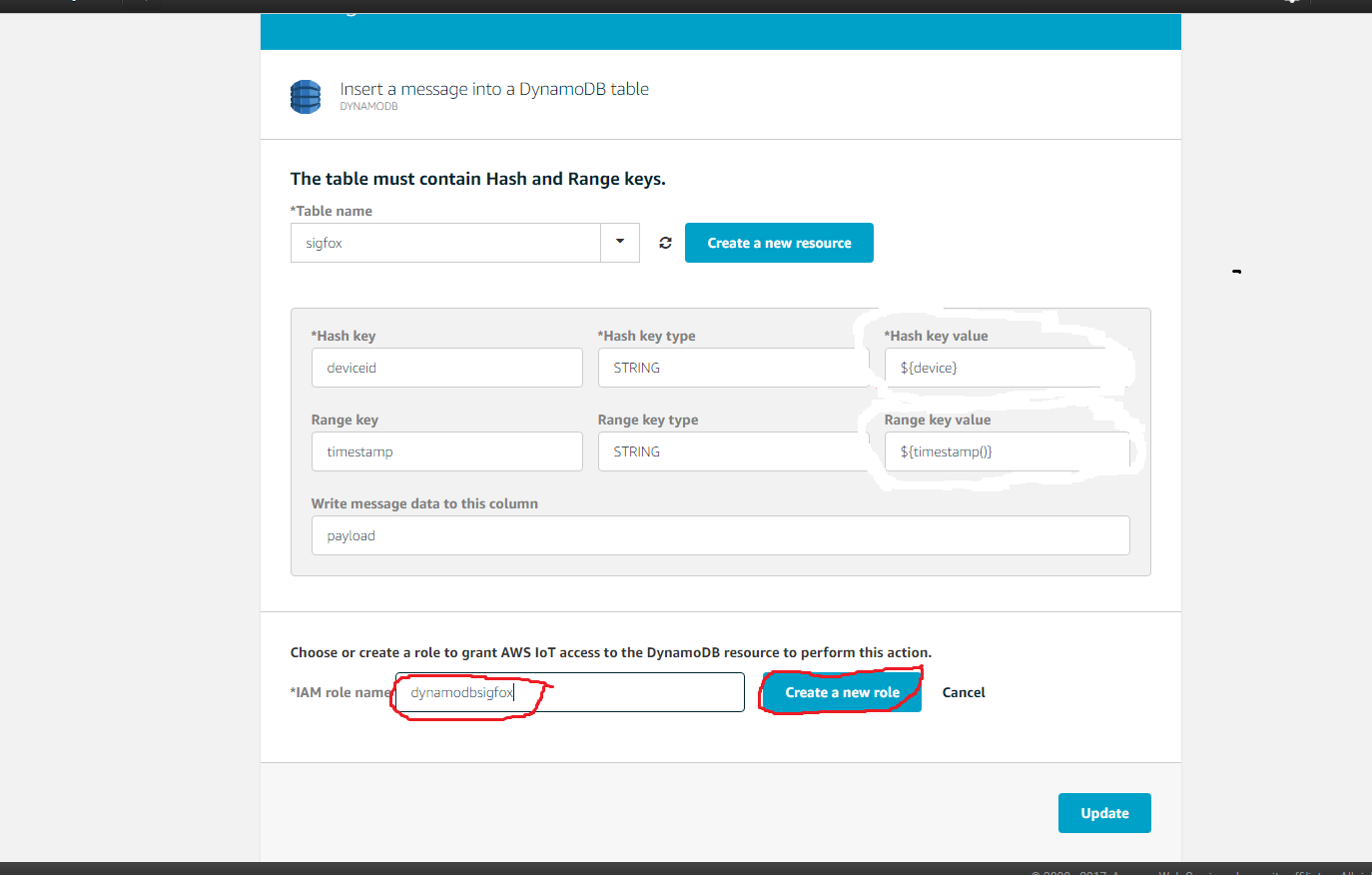Click the DynamoDB database icon
The width and height of the screenshot is (1372, 875).
click(x=306, y=97)
